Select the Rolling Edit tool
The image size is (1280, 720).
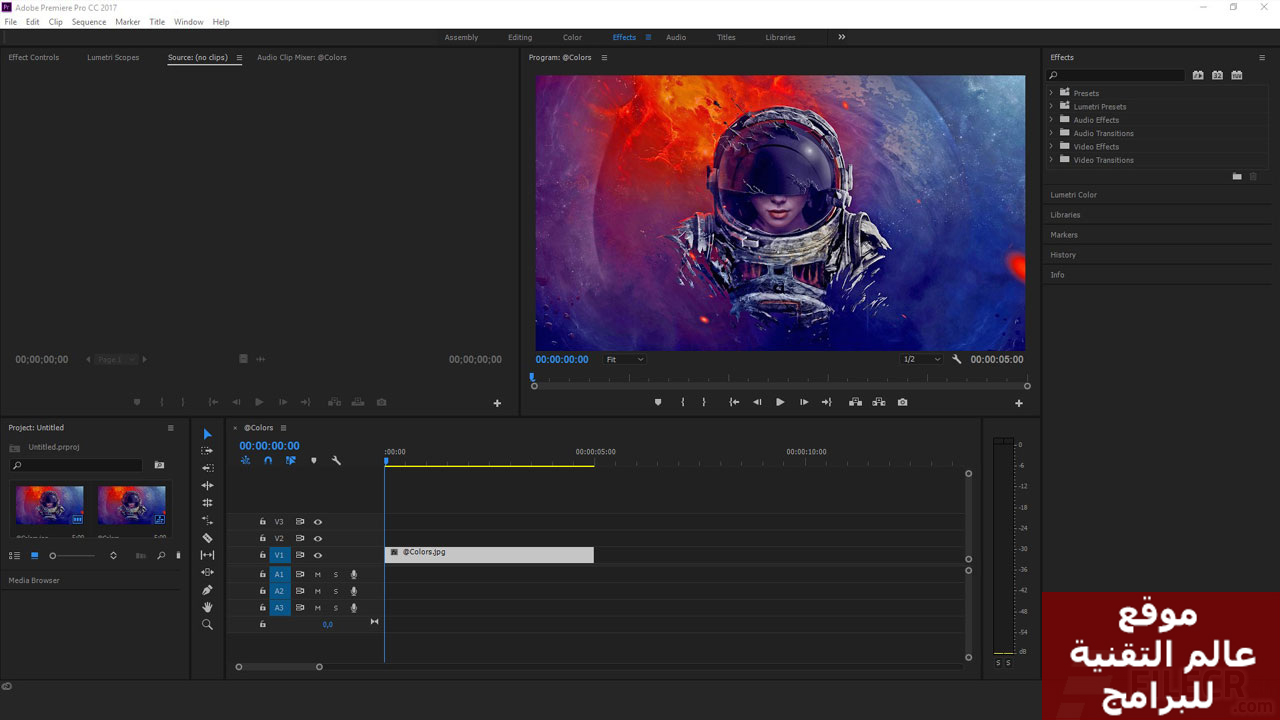[x=207, y=503]
